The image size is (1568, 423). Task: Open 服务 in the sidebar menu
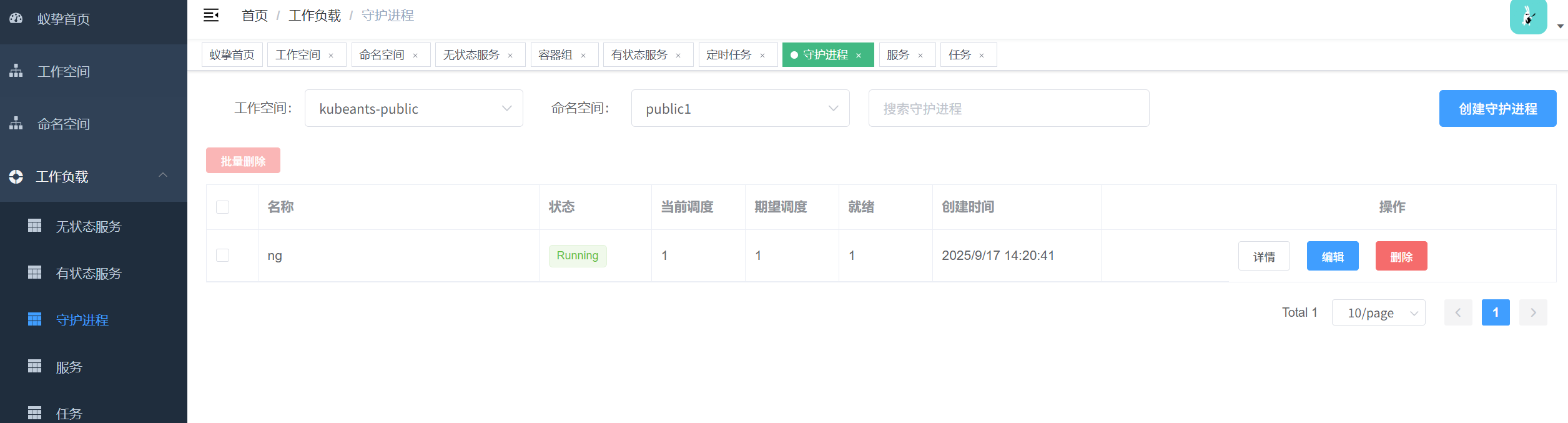pyautogui.click(x=69, y=367)
